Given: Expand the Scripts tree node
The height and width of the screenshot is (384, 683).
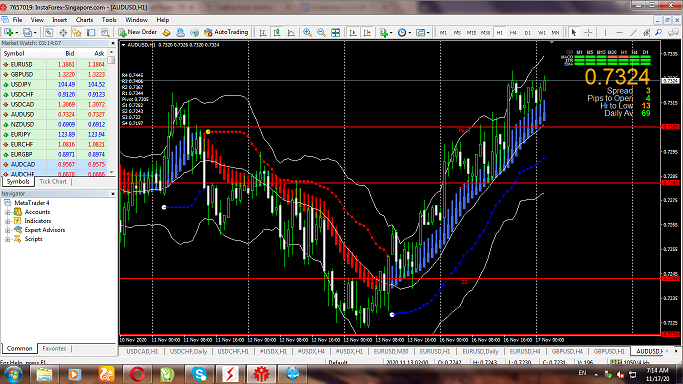Looking at the screenshot, I should (7, 239).
